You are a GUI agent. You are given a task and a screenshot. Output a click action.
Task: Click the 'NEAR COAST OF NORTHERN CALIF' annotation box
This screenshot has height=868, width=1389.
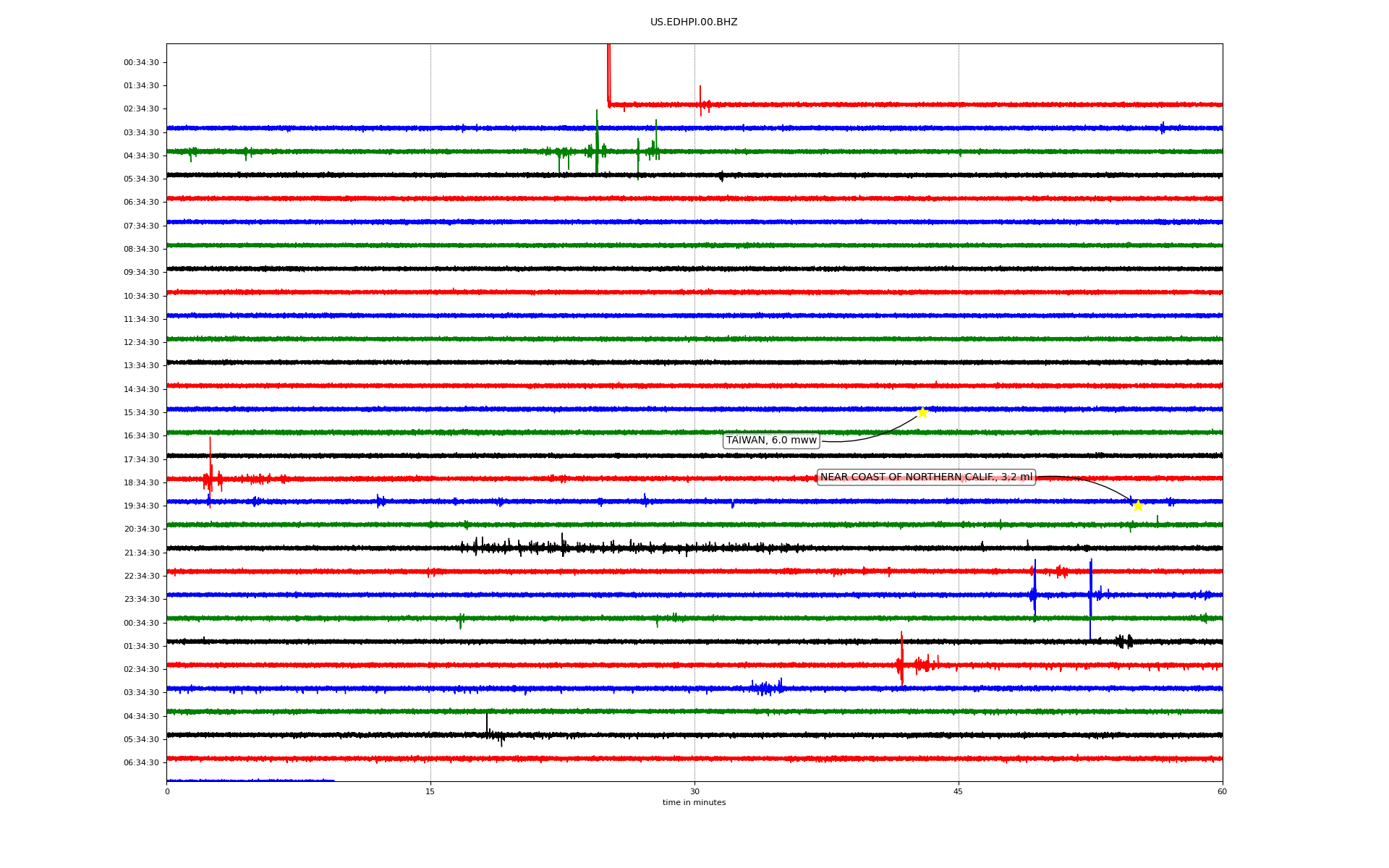926,477
